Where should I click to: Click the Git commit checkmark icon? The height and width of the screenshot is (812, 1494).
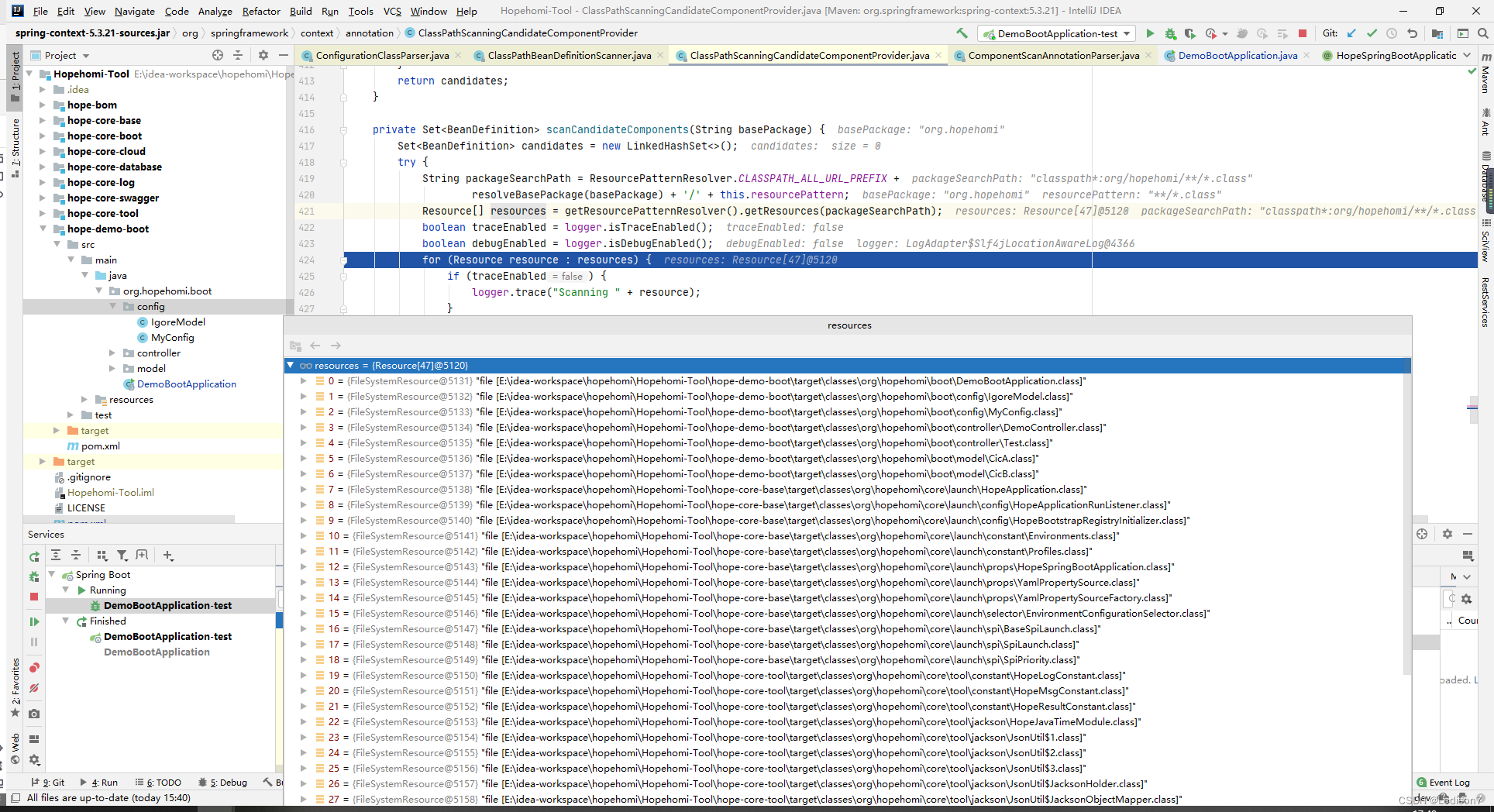click(x=1372, y=33)
